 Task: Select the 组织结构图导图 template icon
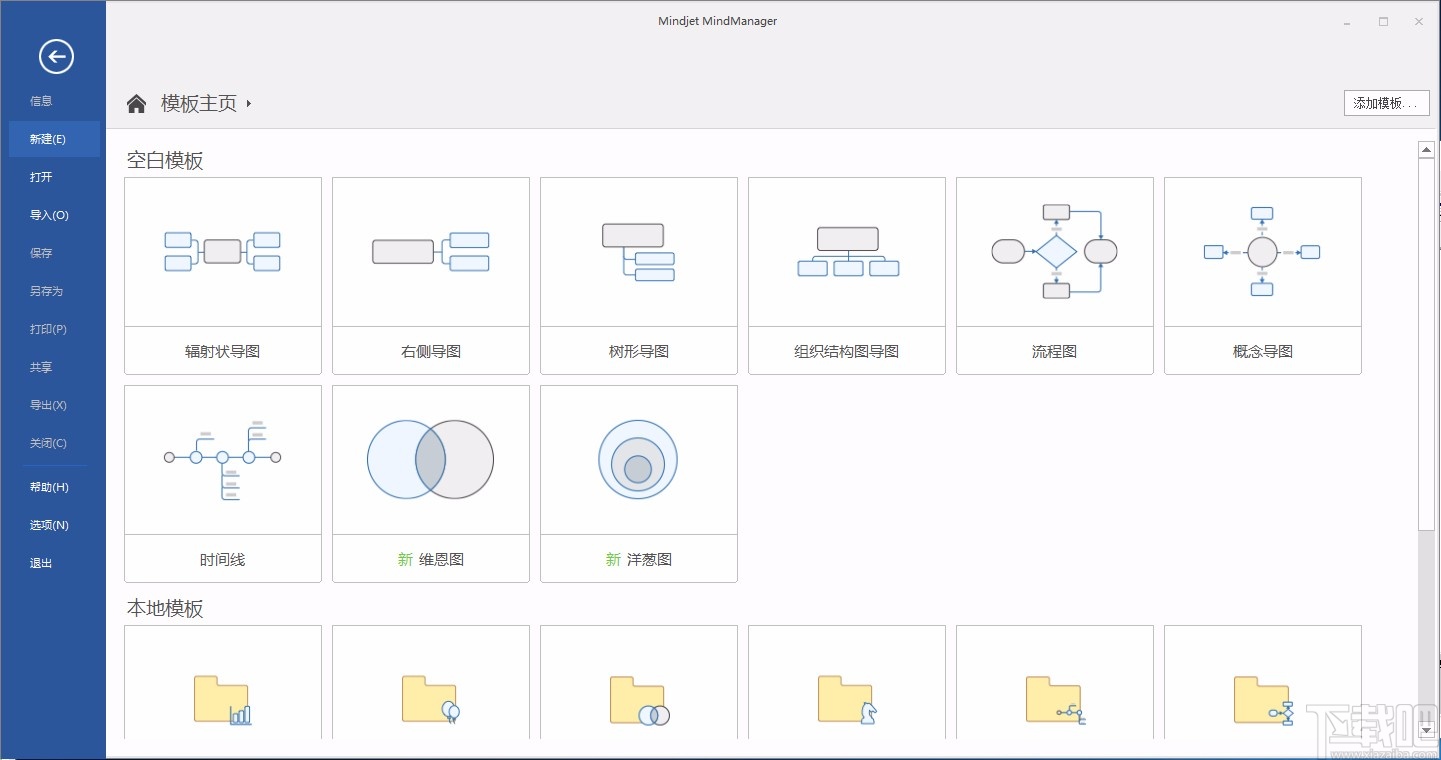click(x=847, y=251)
